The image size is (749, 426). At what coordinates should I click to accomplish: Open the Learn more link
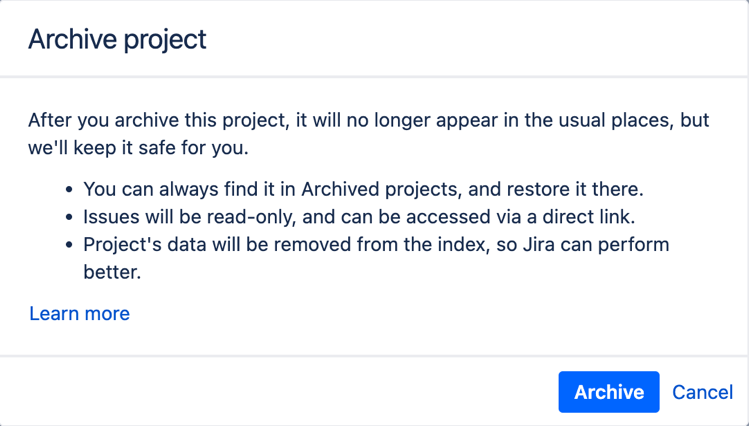tap(79, 313)
